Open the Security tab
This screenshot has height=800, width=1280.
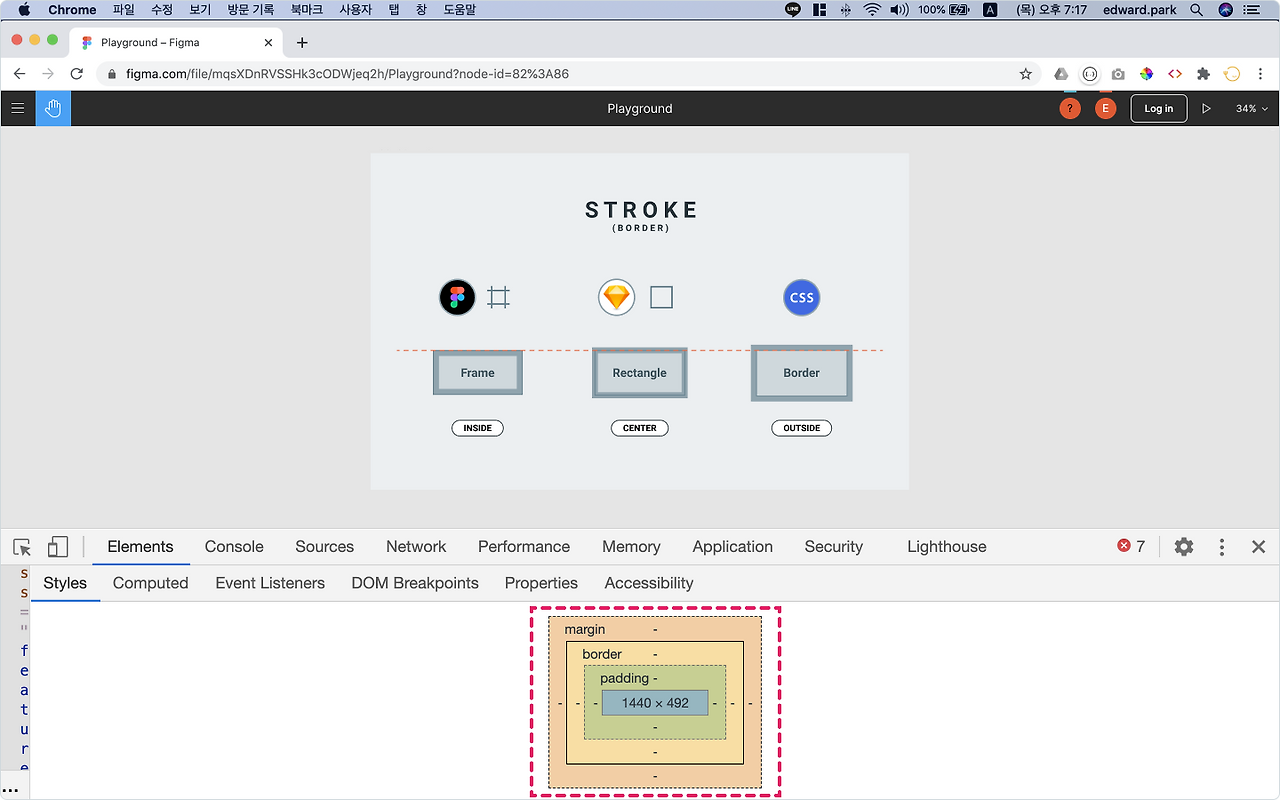coord(834,546)
